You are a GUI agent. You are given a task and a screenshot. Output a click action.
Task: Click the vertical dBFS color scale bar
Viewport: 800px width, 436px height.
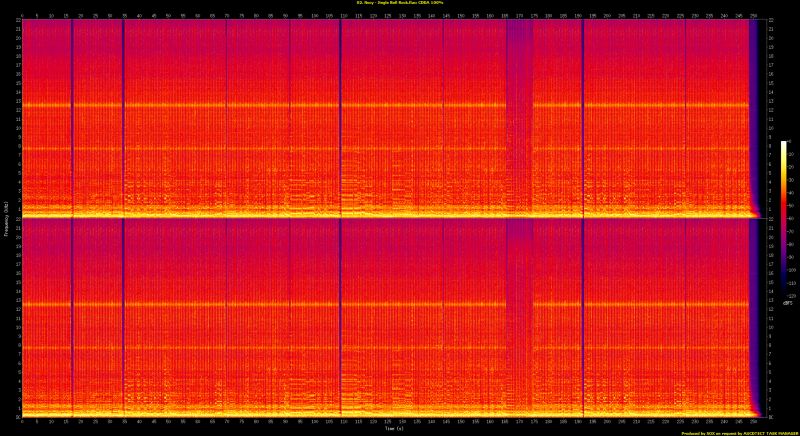point(784,220)
